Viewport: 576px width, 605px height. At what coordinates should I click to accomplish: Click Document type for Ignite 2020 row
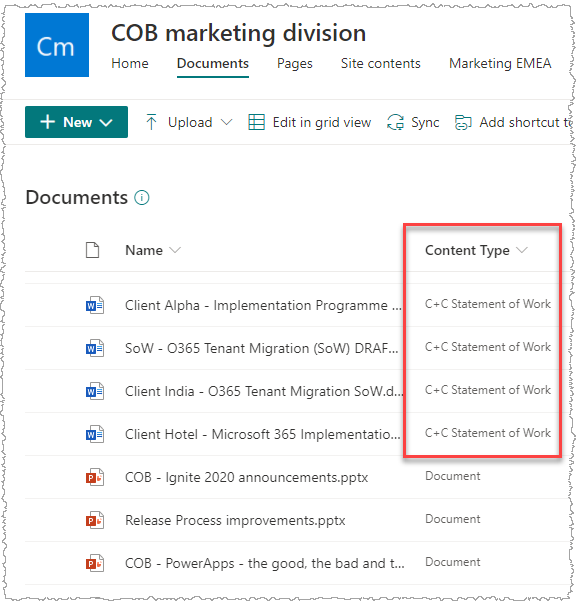coord(453,476)
